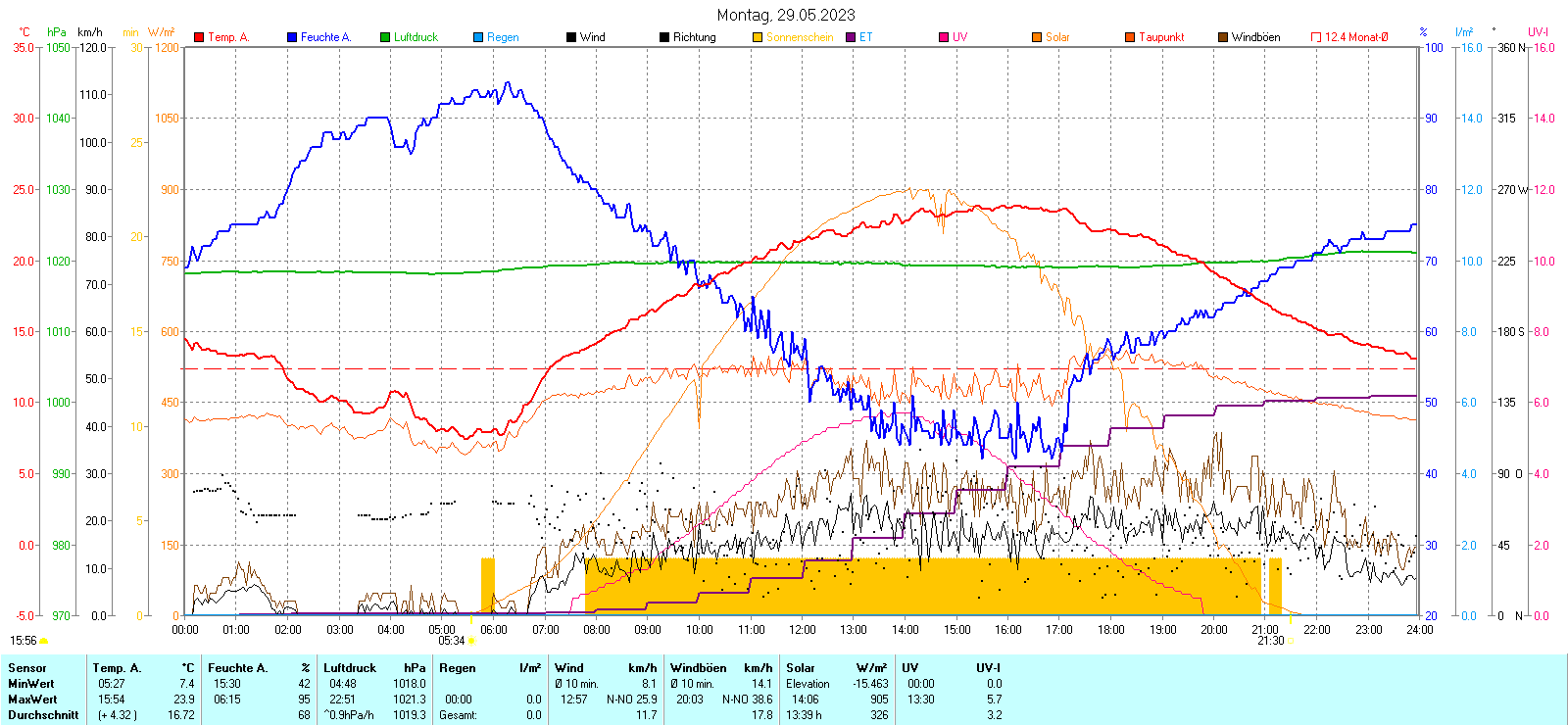This screenshot has height=725, width=1568.
Task: Select the Richtung legend label
Action: coord(694,37)
